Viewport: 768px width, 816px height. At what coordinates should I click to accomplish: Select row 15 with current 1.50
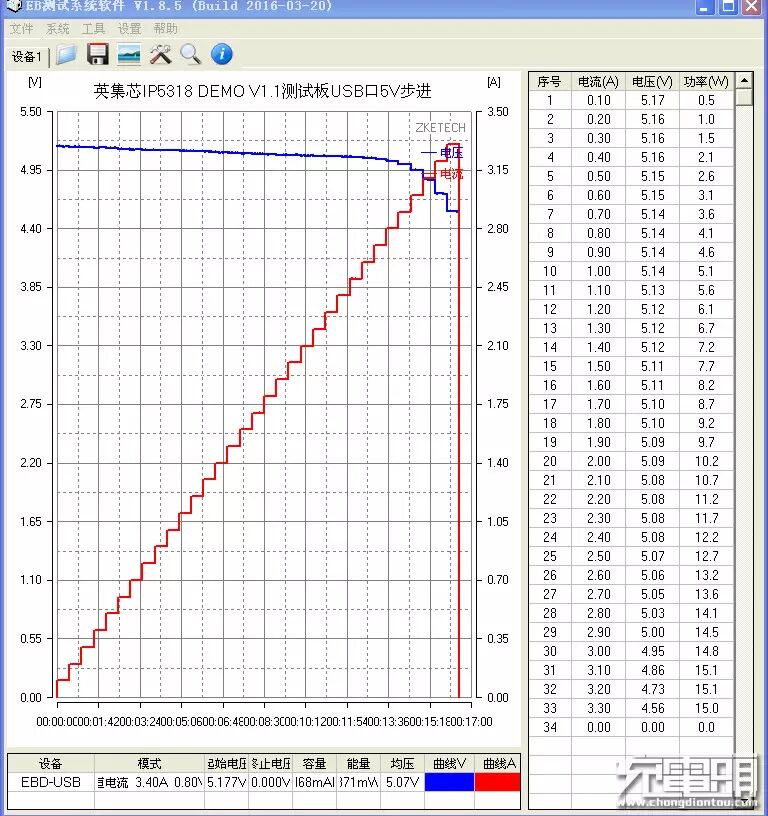click(632, 366)
